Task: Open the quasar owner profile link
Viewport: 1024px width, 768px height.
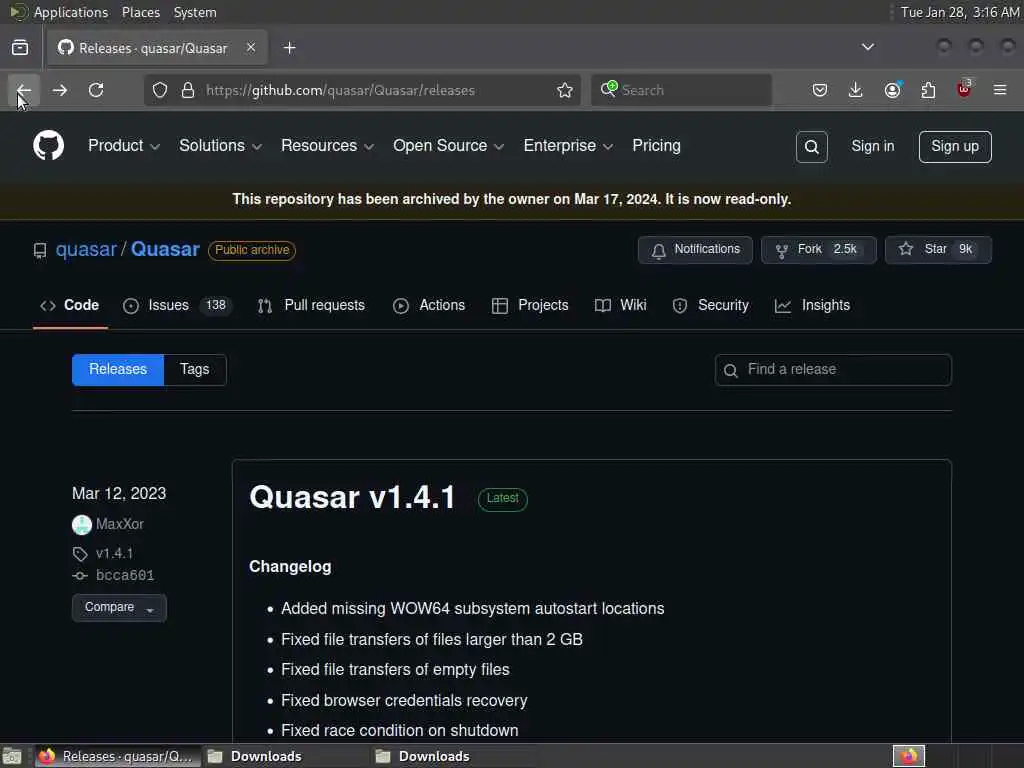Action: click(x=86, y=249)
